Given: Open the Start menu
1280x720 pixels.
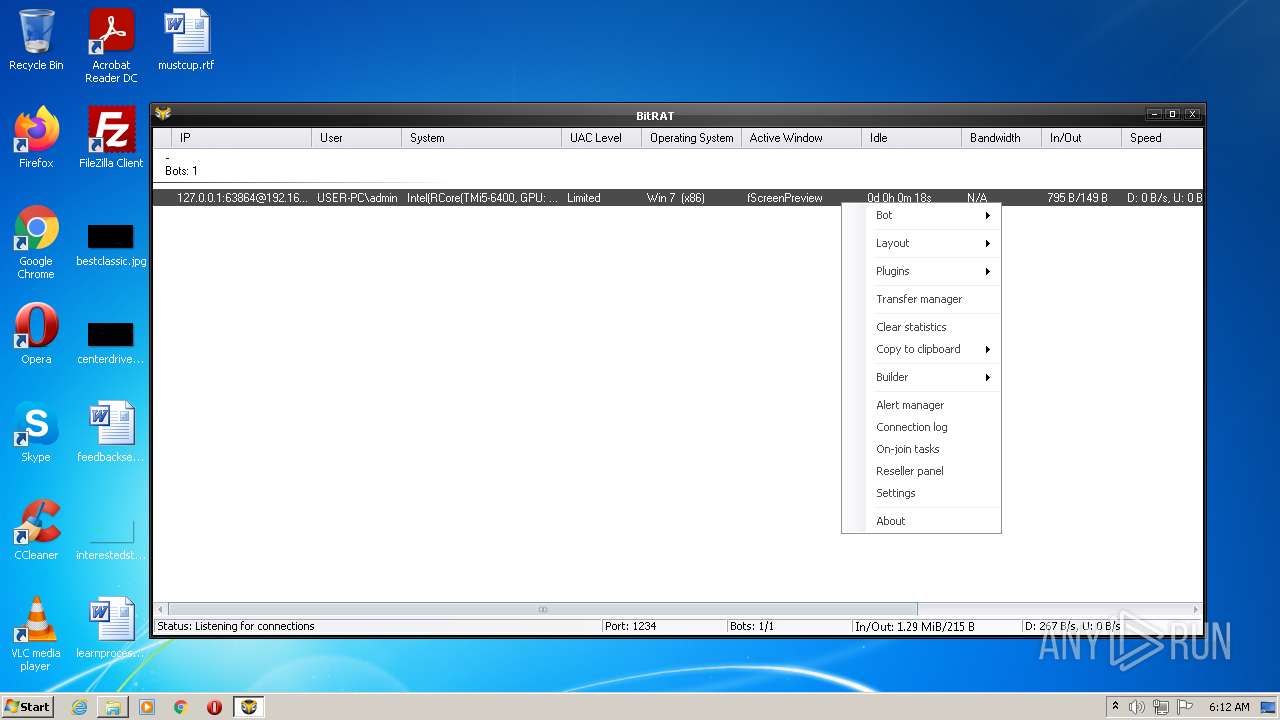Looking at the screenshot, I should [27, 707].
